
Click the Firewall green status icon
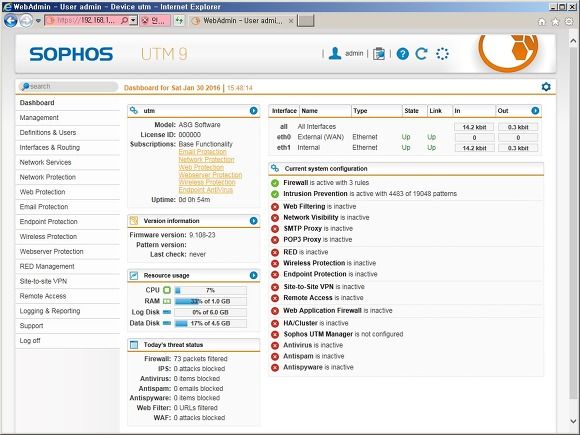(275, 183)
